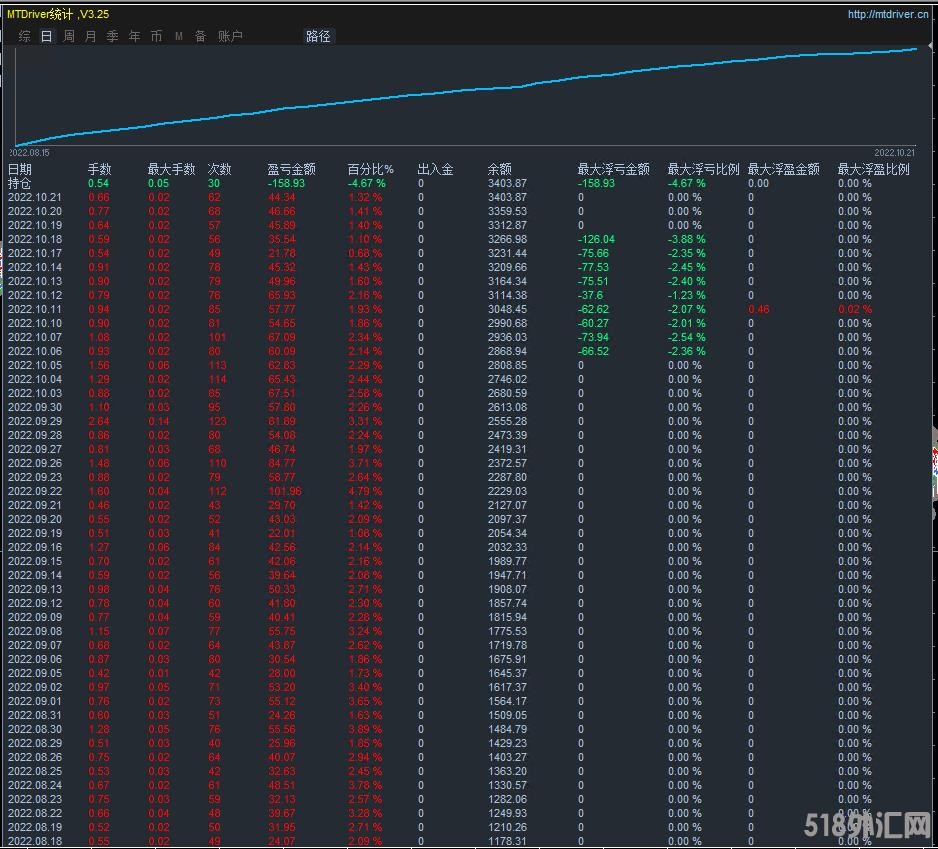Image resolution: width=938 pixels, height=849 pixels.
Task: Click the 余额 column header
Action: (x=499, y=169)
